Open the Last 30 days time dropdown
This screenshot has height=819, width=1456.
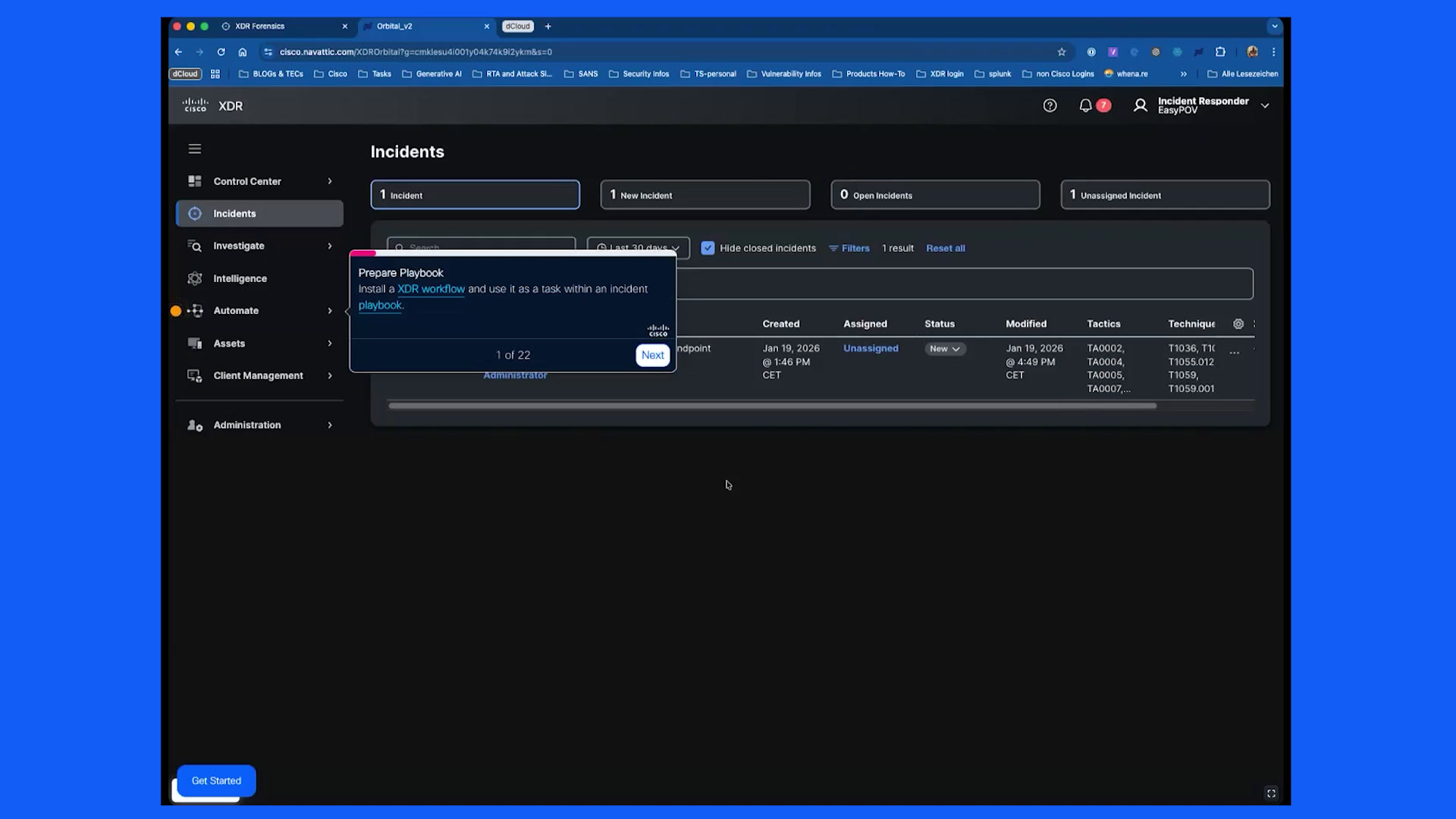click(x=638, y=247)
